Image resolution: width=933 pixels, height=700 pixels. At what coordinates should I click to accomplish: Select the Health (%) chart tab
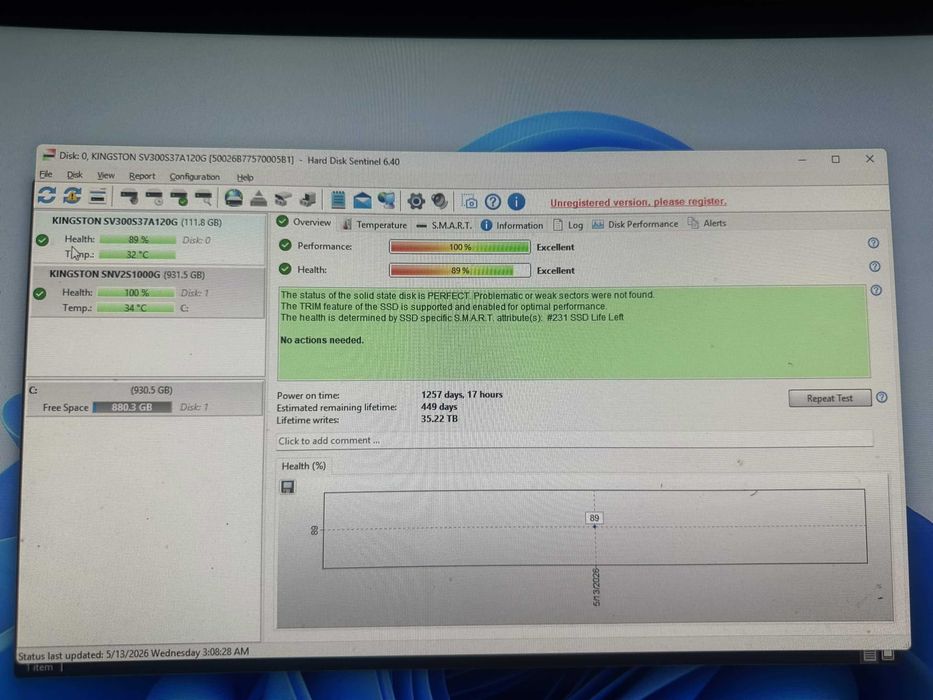point(303,465)
